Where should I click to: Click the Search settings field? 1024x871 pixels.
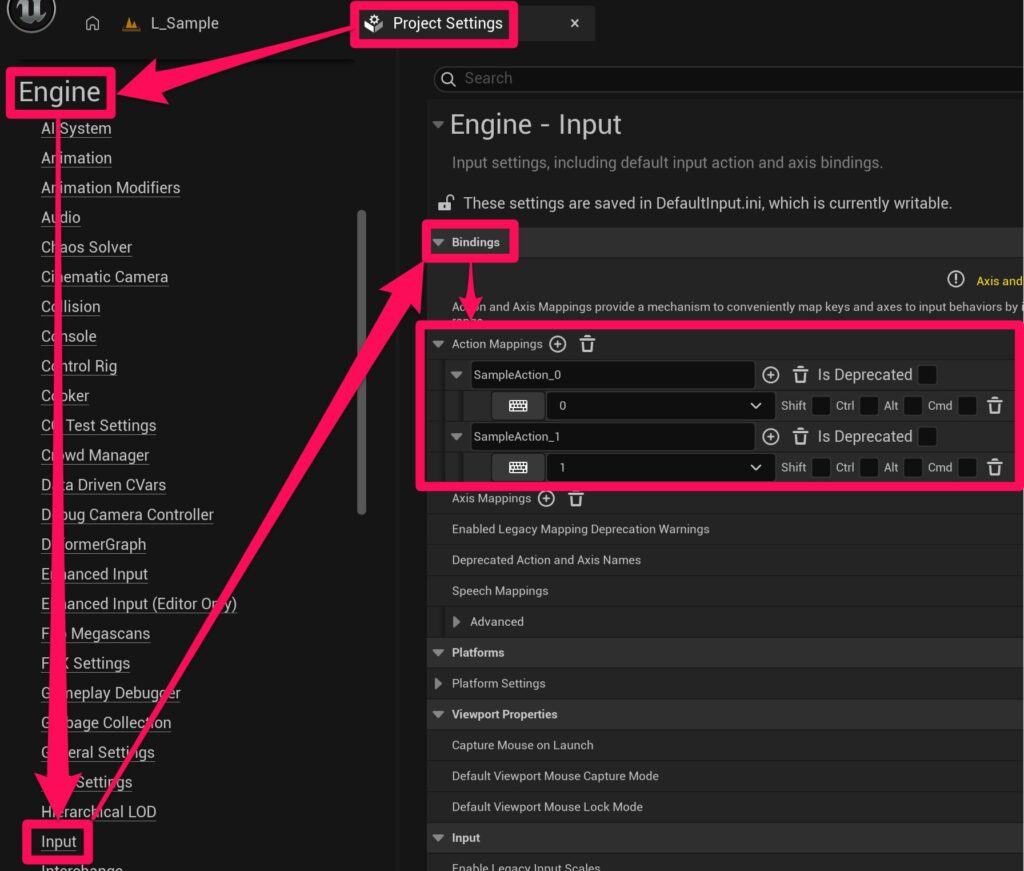click(x=730, y=78)
